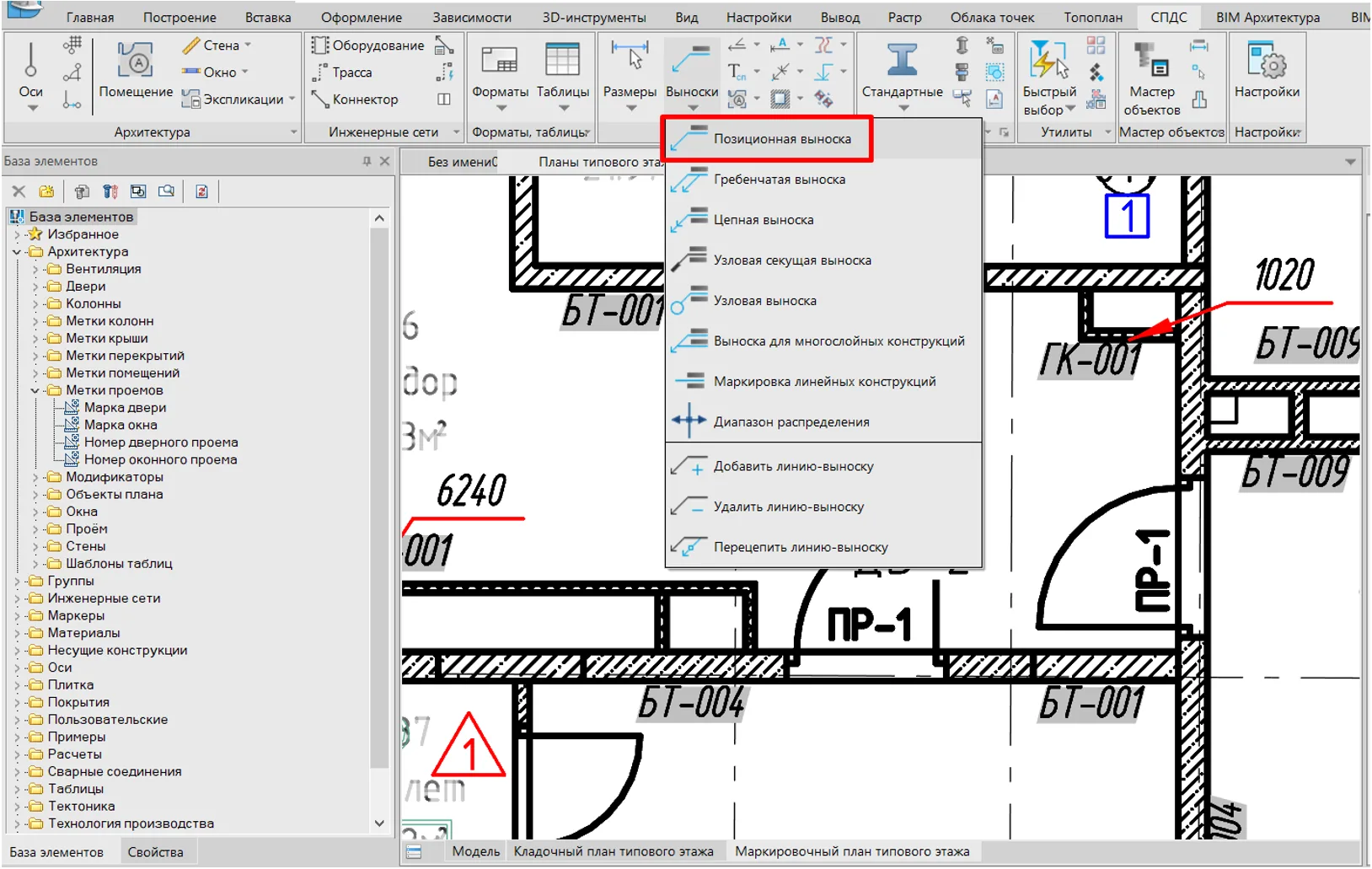Screen dimensions: 1372x869
Task: Open the Стена dropdown arrow
Action: coord(248,46)
